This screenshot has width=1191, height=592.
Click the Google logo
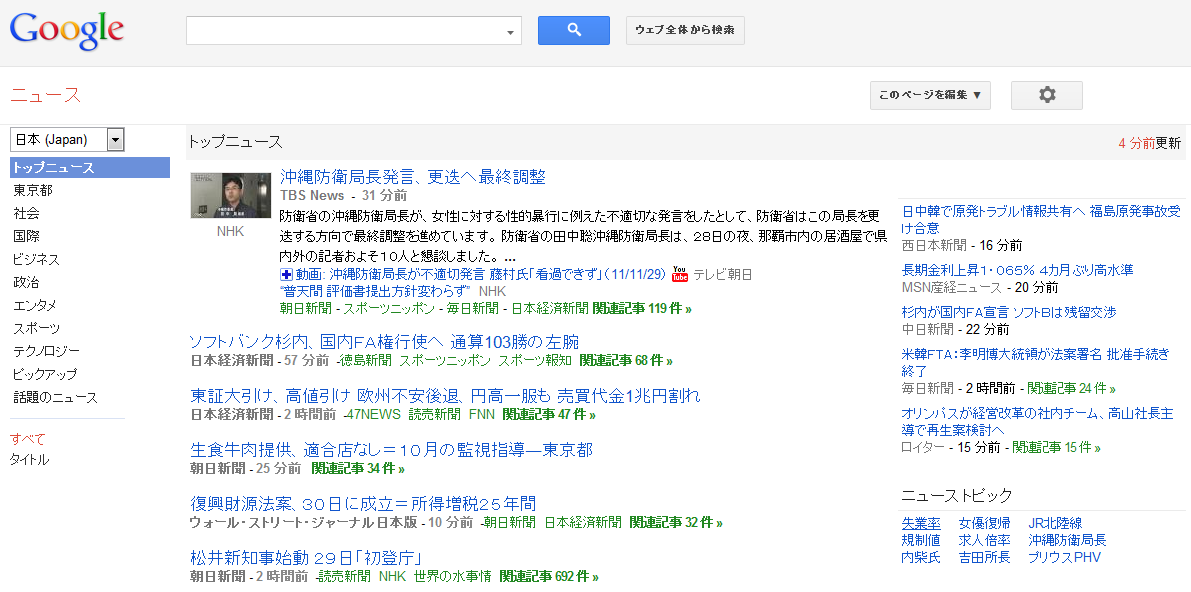click(x=67, y=32)
